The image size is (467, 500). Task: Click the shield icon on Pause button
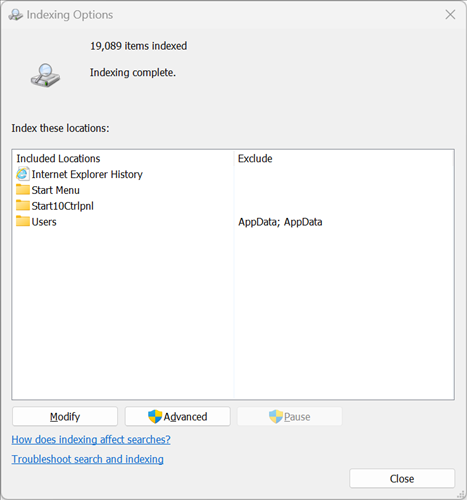pyautogui.click(x=276, y=416)
